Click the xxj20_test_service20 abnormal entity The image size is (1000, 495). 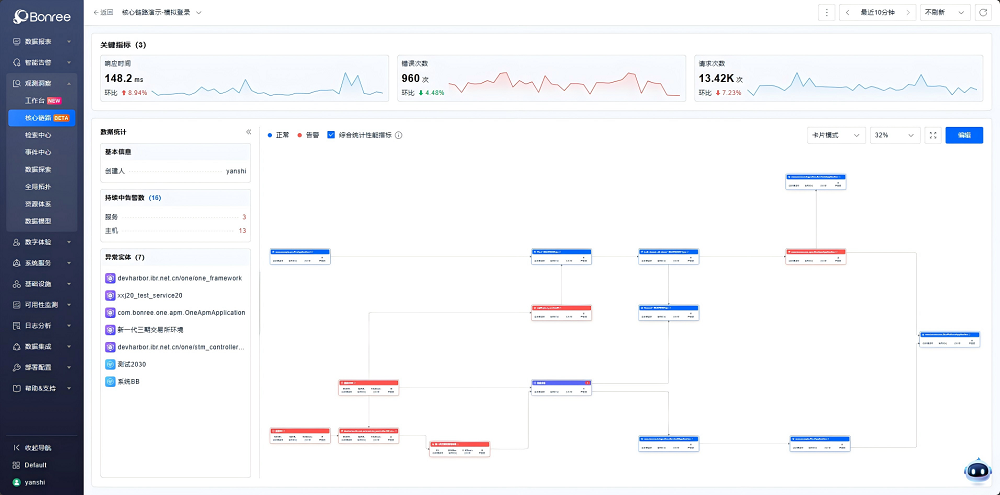click(x=150, y=295)
